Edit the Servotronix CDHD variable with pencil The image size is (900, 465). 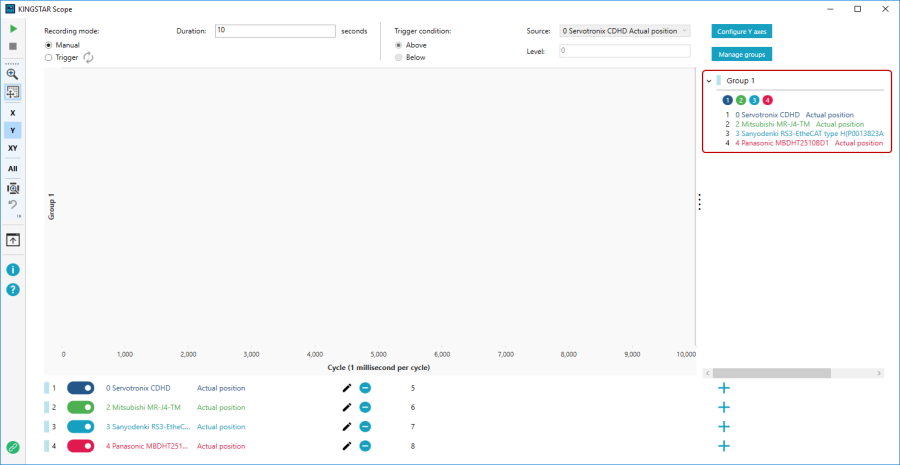346,388
